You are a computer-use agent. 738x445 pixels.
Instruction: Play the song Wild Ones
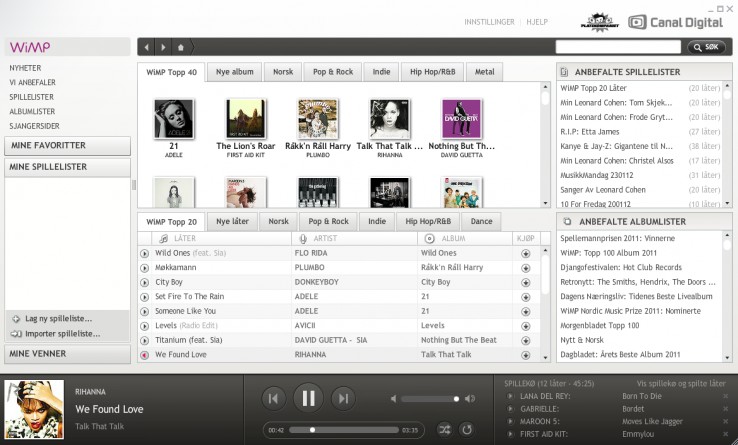144,253
